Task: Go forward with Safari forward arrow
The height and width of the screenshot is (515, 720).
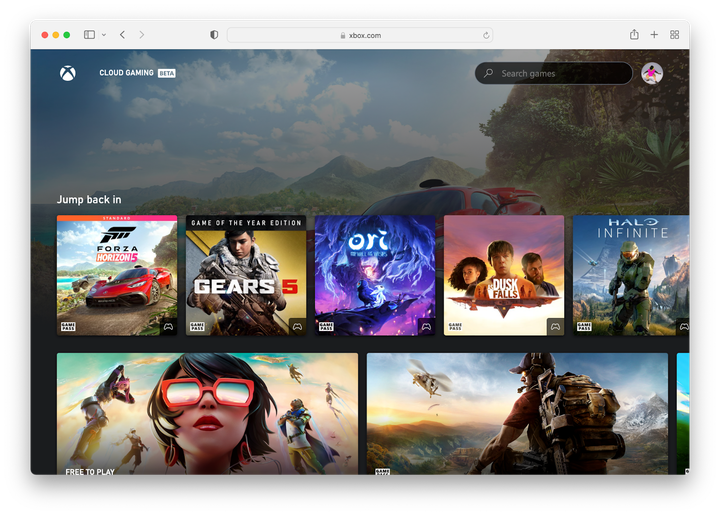Action: click(141, 35)
